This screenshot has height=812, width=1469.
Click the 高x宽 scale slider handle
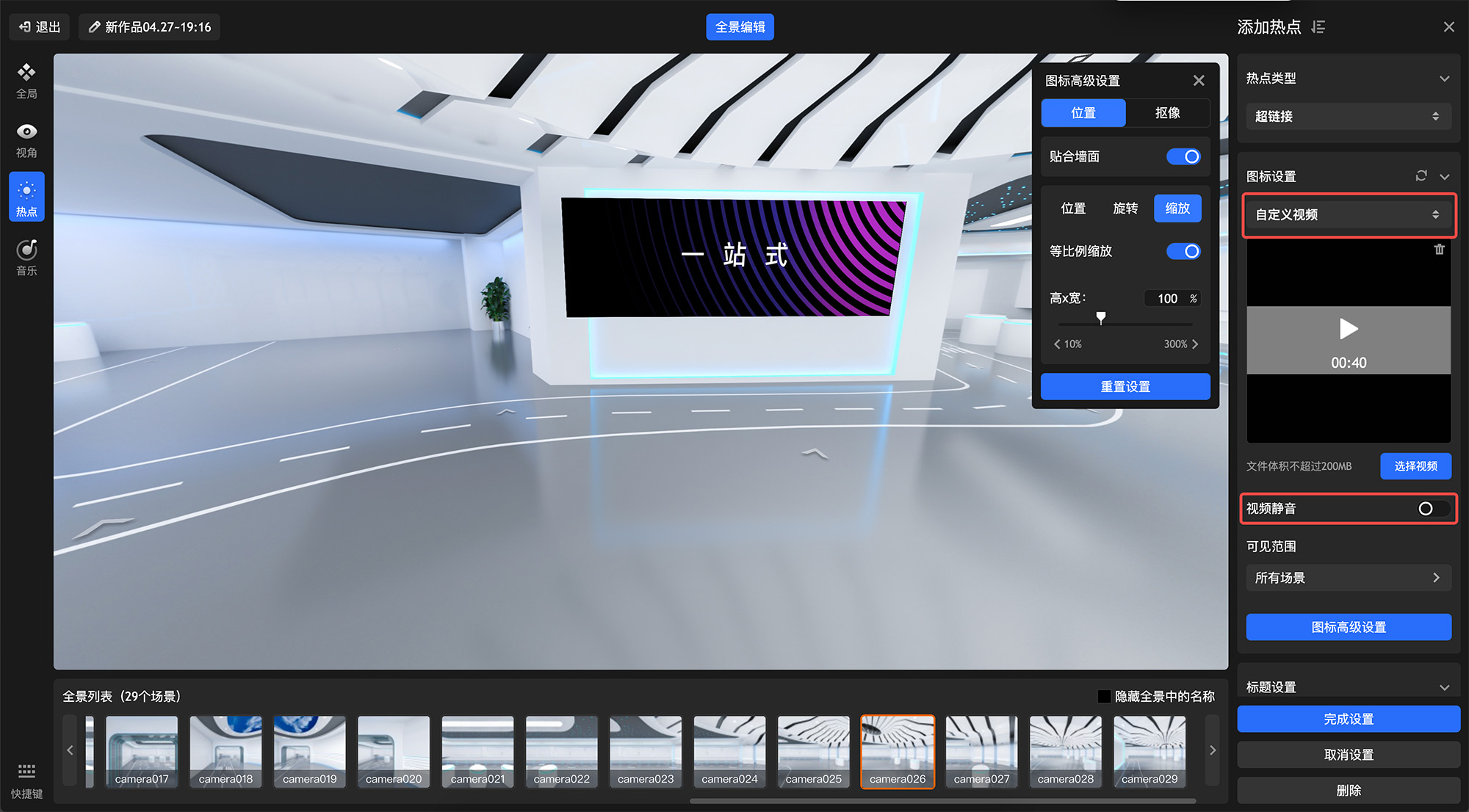[x=1100, y=318]
